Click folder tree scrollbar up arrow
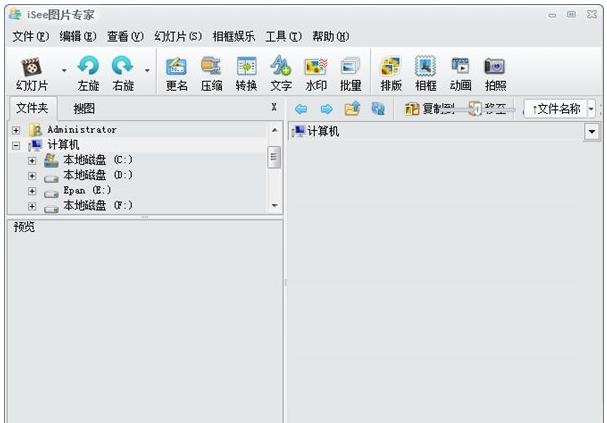607x423 pixels. point(274,130)
